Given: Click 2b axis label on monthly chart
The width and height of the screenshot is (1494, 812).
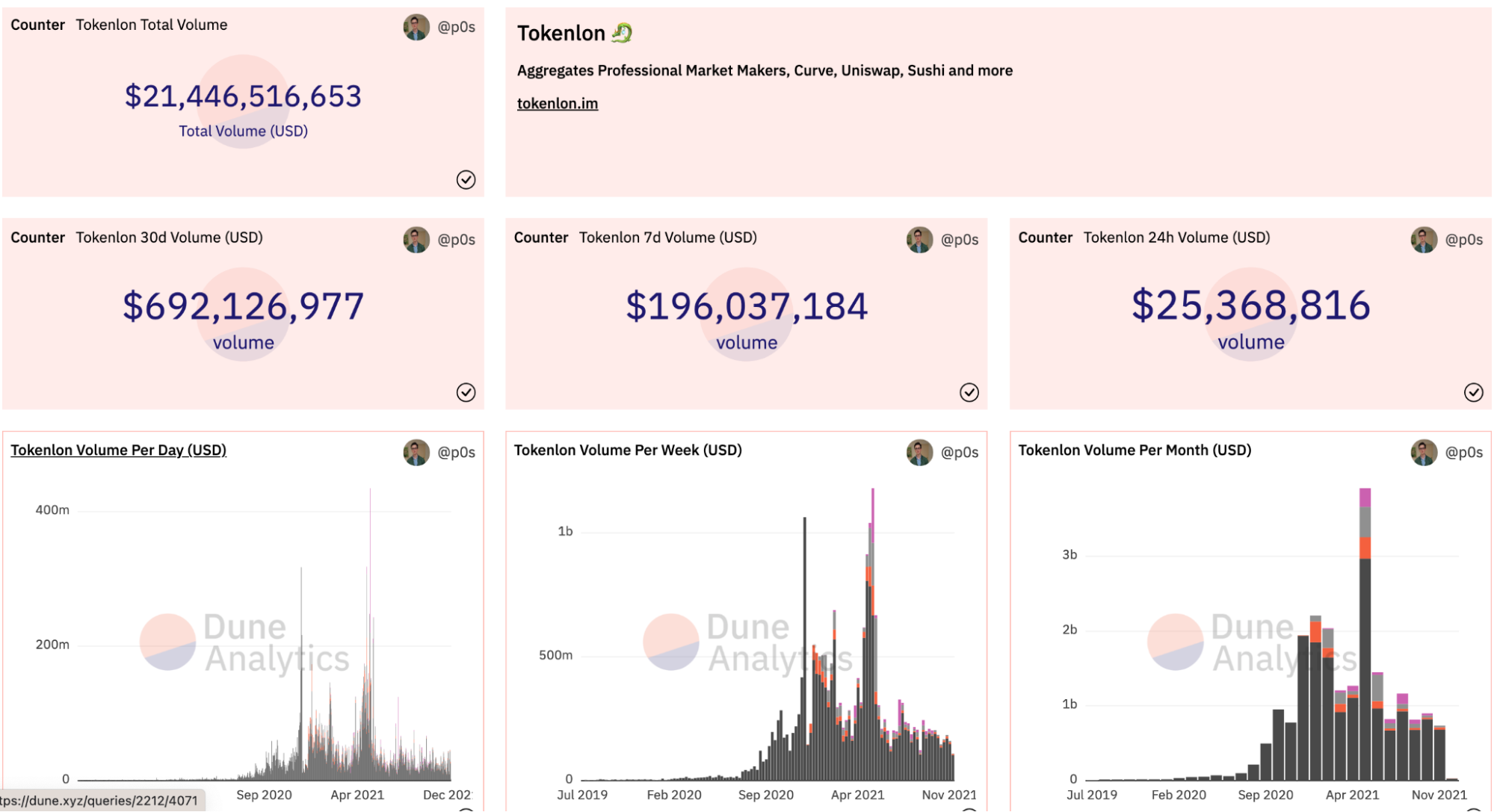Looking at the screenshot, I should click(1069, 630).
